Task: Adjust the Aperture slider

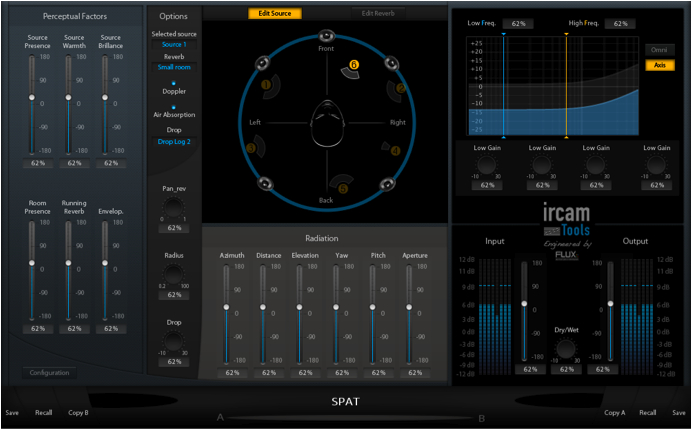Action: coord(410,314)
